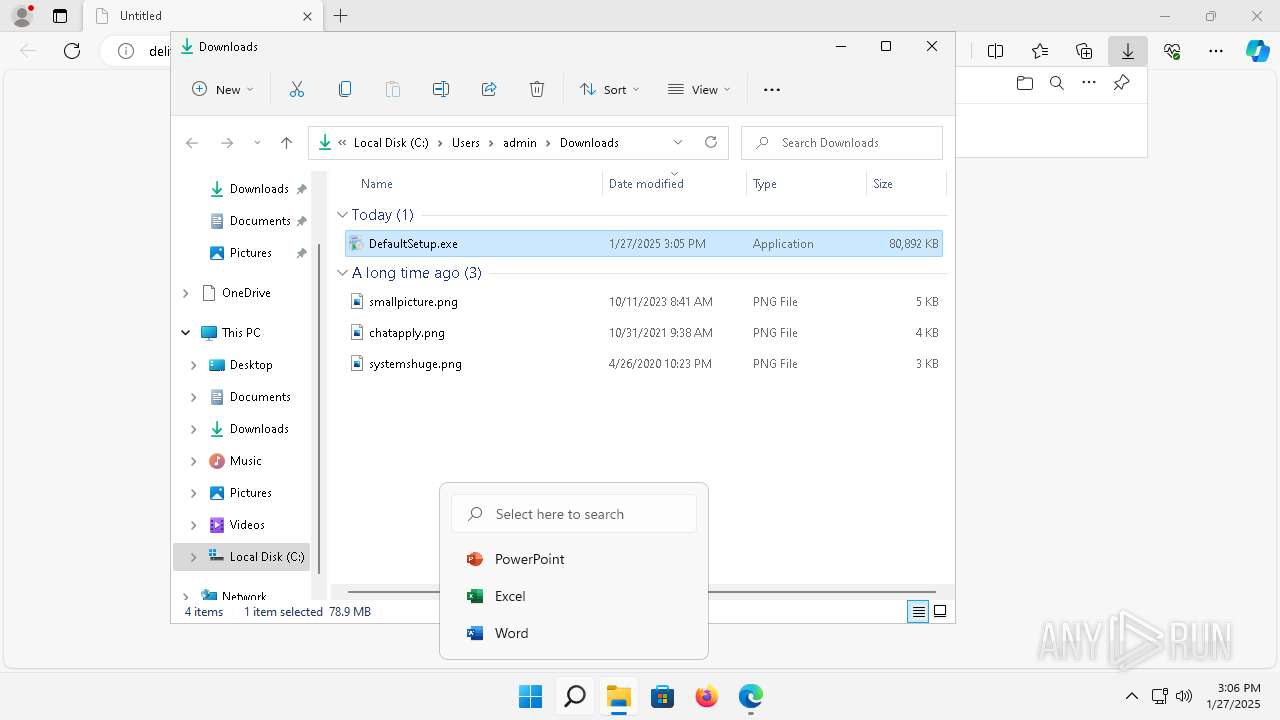Collapse the A long time ago group

click(343, 273)
